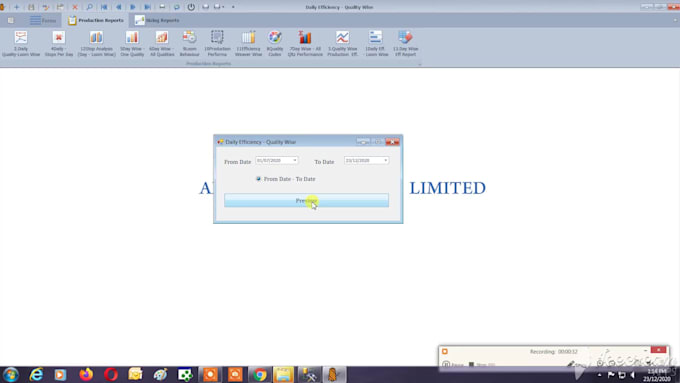Open Day Wise All Qlty Performance report
This screenshot has width=680, height=383.
(305, 44)
